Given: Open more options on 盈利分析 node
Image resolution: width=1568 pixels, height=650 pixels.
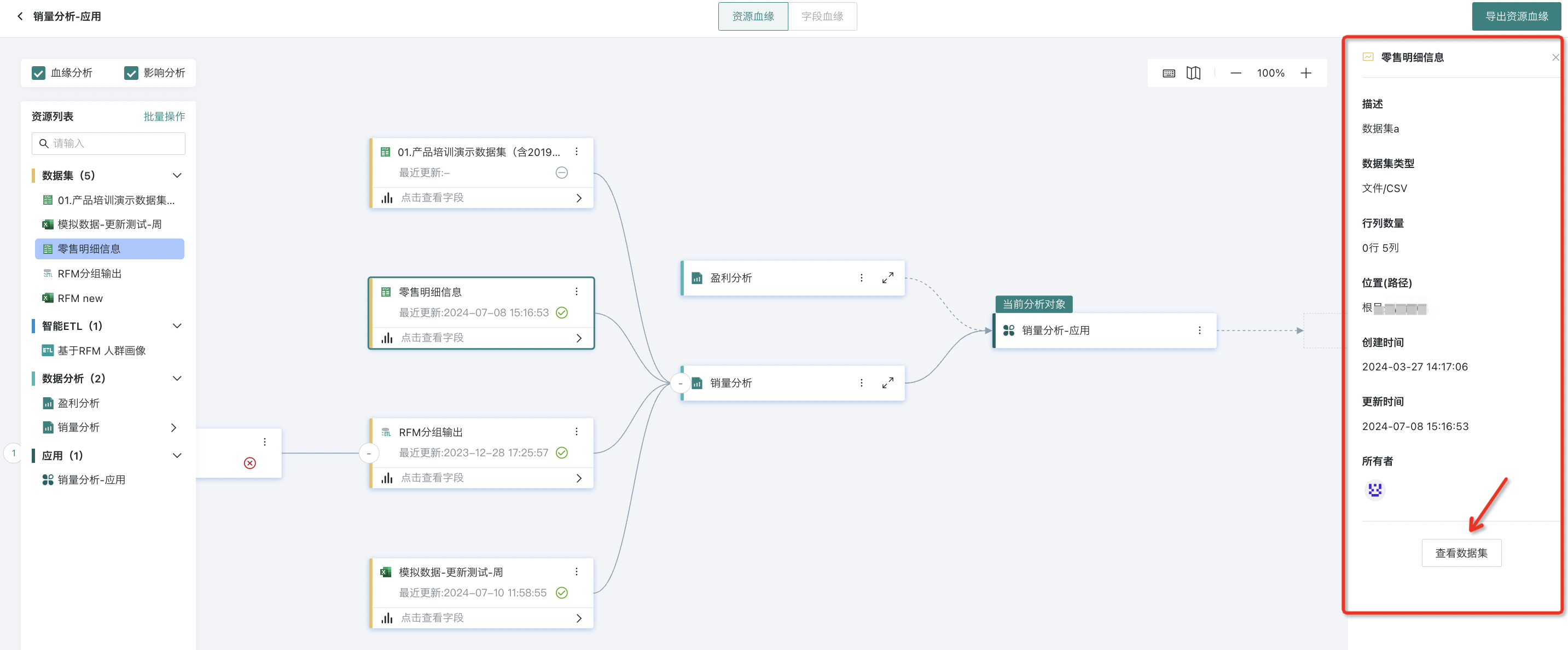Looking at the screenshot, I should 861,277.
